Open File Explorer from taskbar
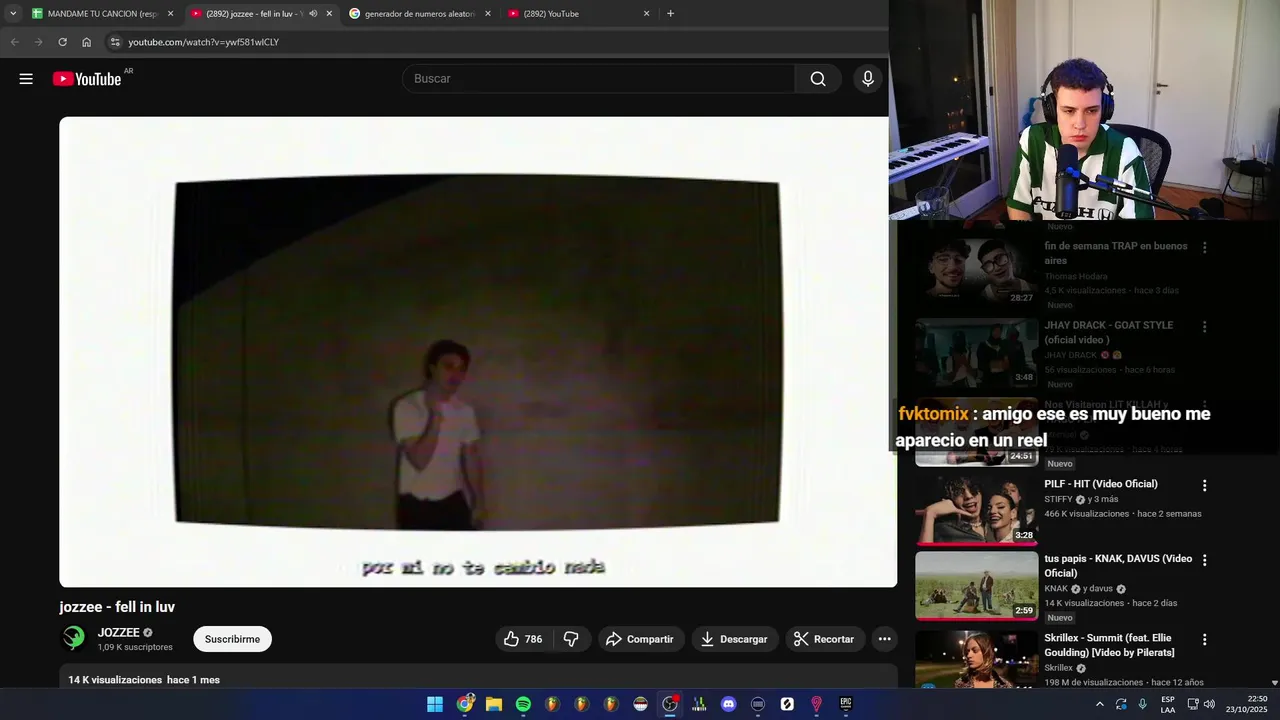 [x=494, y=704]
